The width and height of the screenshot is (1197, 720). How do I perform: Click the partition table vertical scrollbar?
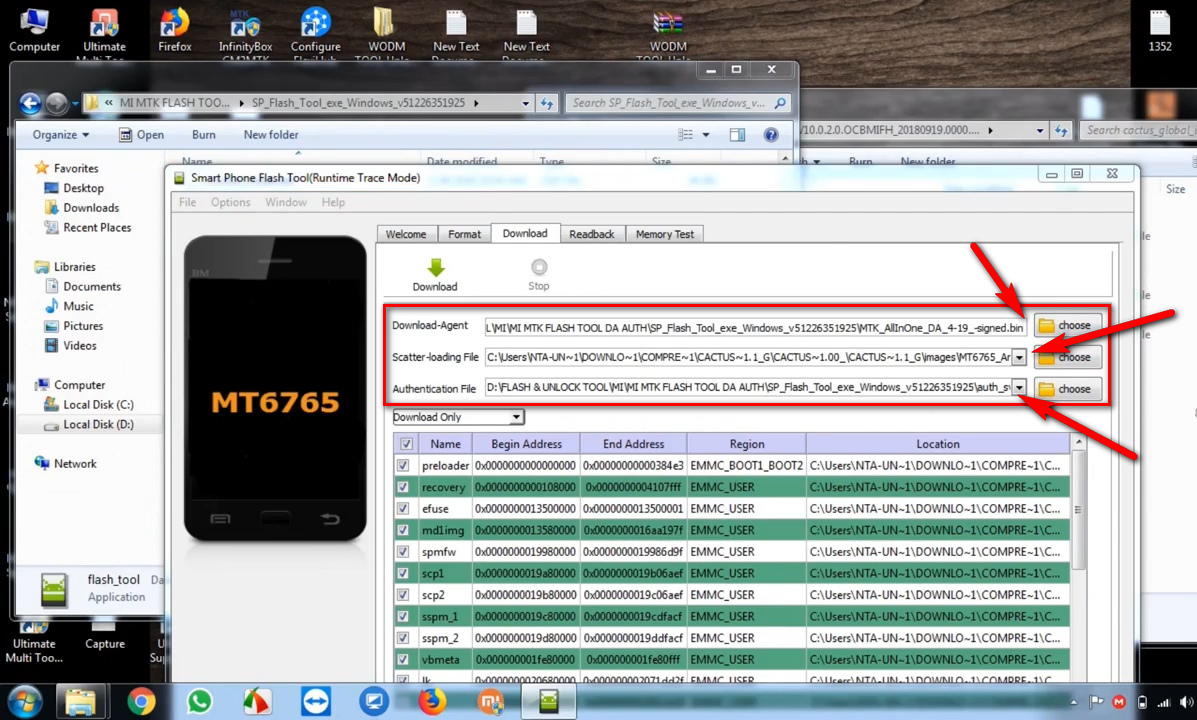point(1079,510)
